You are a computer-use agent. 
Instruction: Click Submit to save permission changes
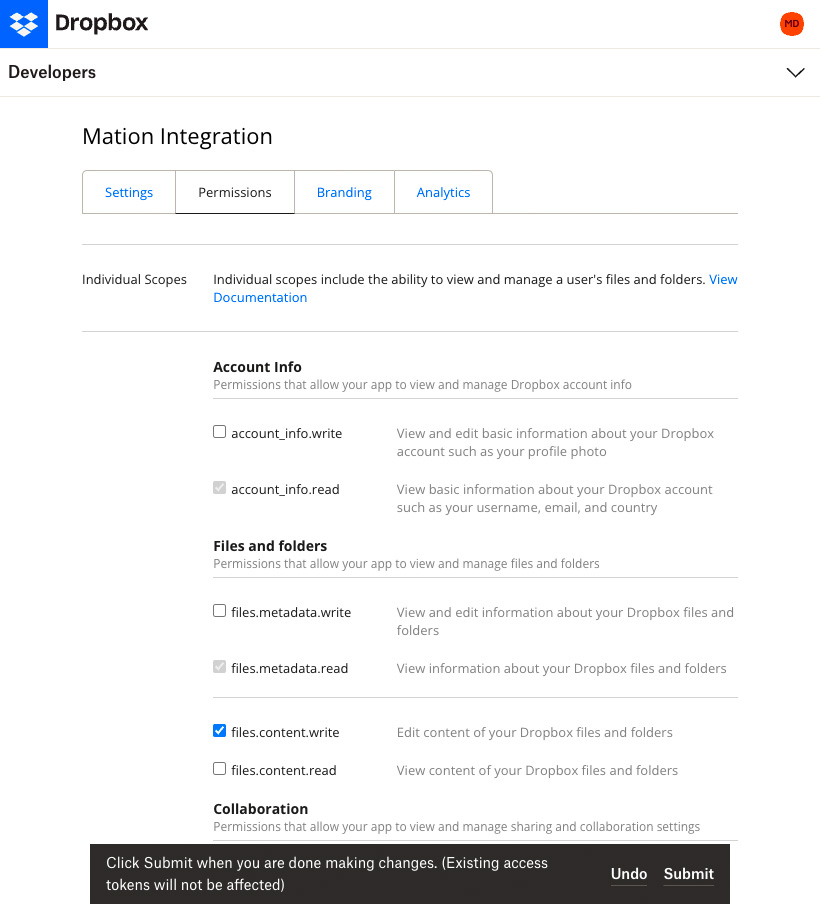coord(689,874)
